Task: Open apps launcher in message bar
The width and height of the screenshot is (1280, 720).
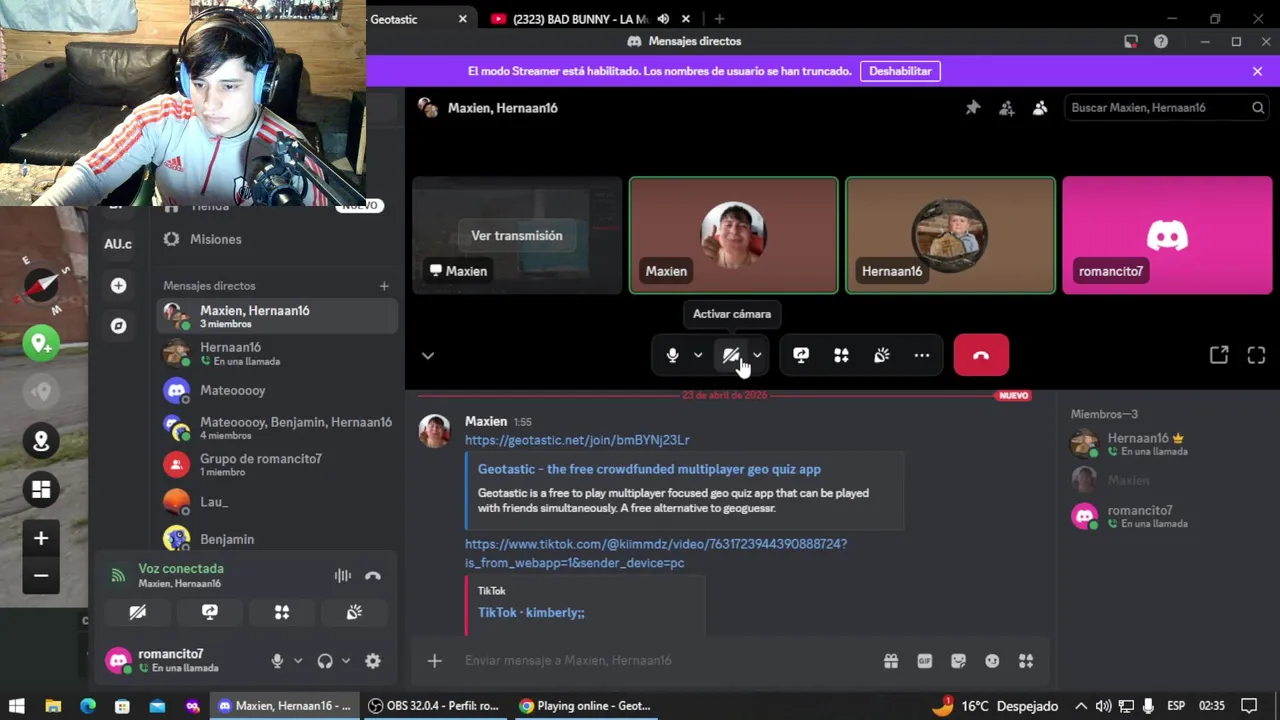Action: (1026, 661)
